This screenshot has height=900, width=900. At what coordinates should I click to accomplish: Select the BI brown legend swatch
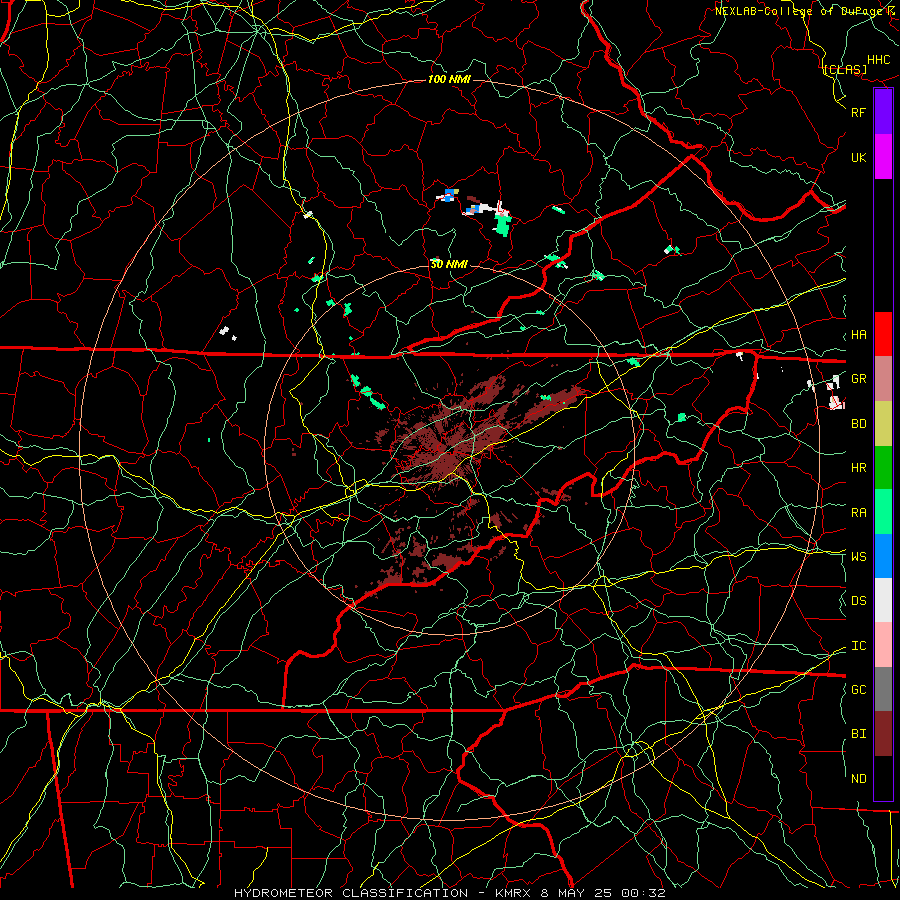(x=883, y=734)
